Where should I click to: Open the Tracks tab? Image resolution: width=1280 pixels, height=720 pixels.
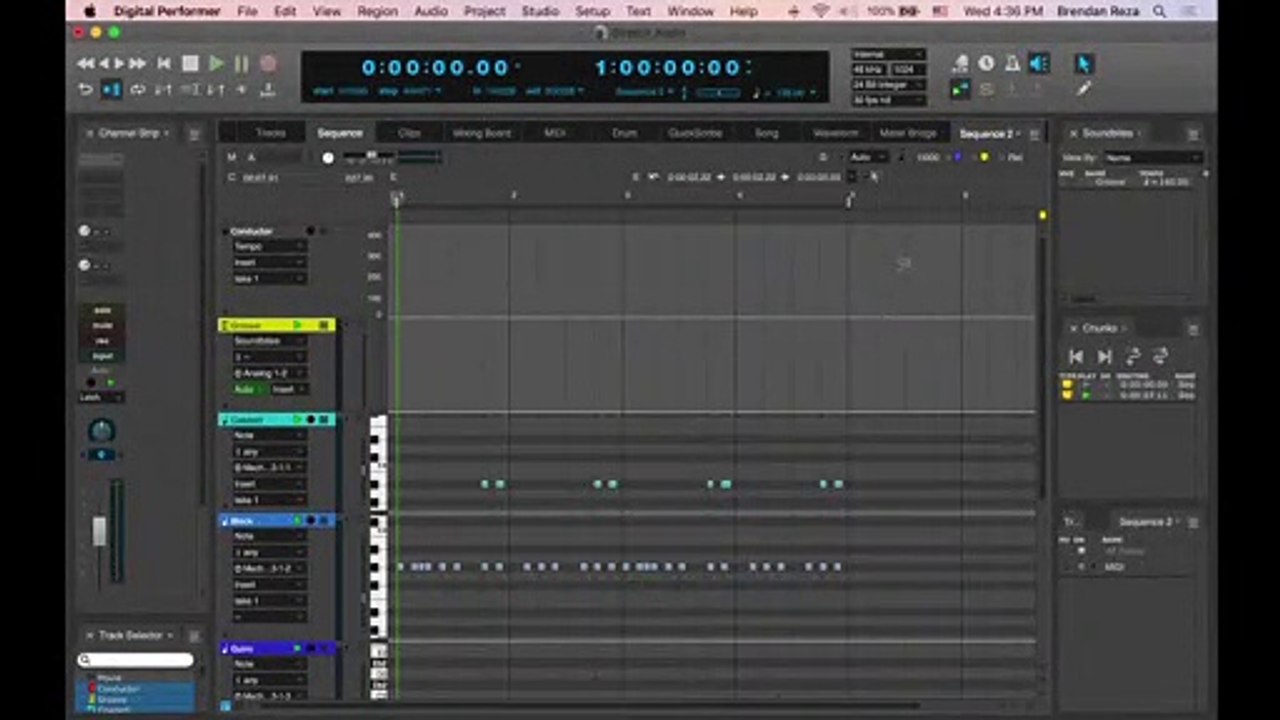(x=270, y=133)
